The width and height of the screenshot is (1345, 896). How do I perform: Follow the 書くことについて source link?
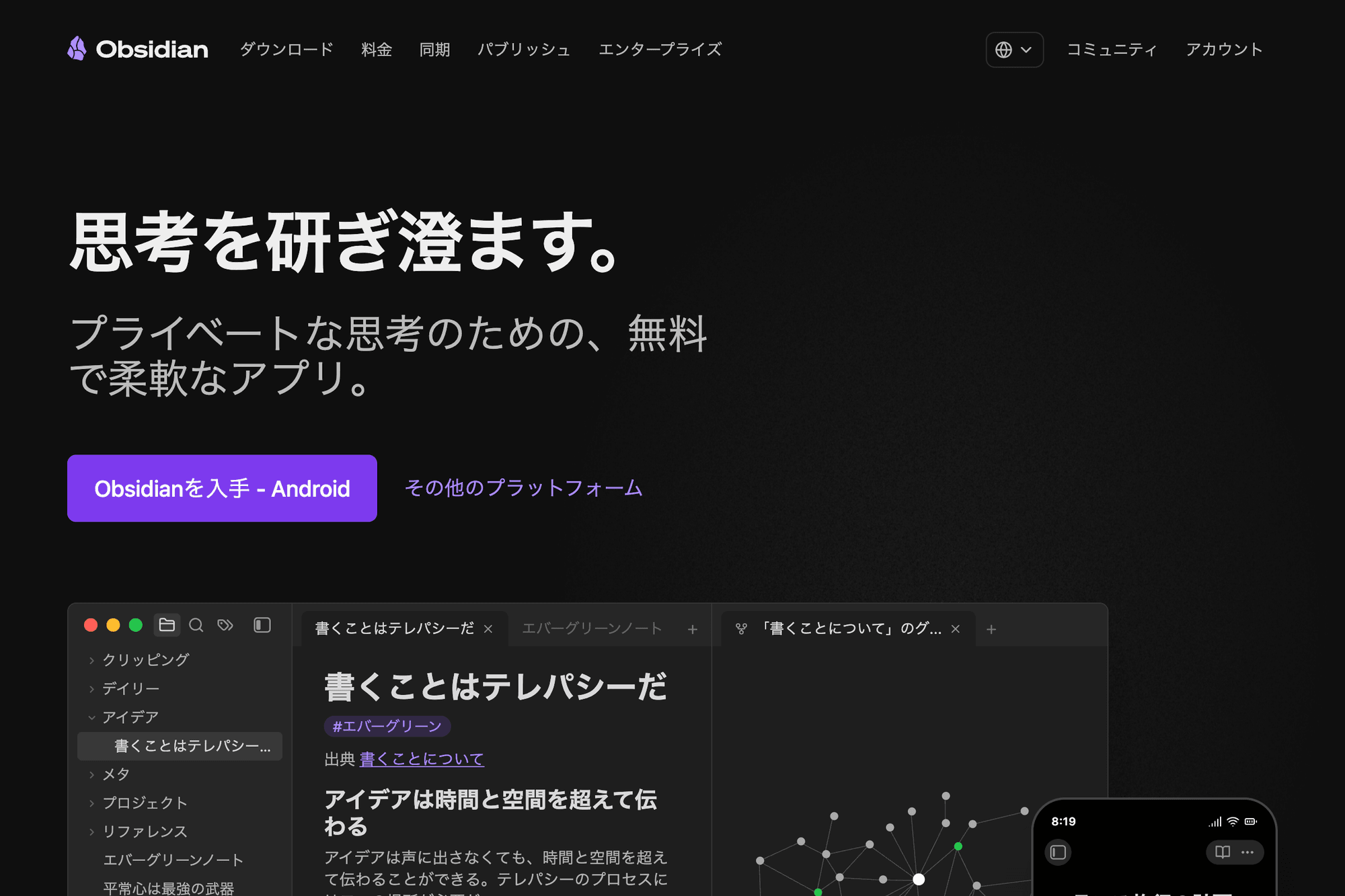click(x=422, y=759)
